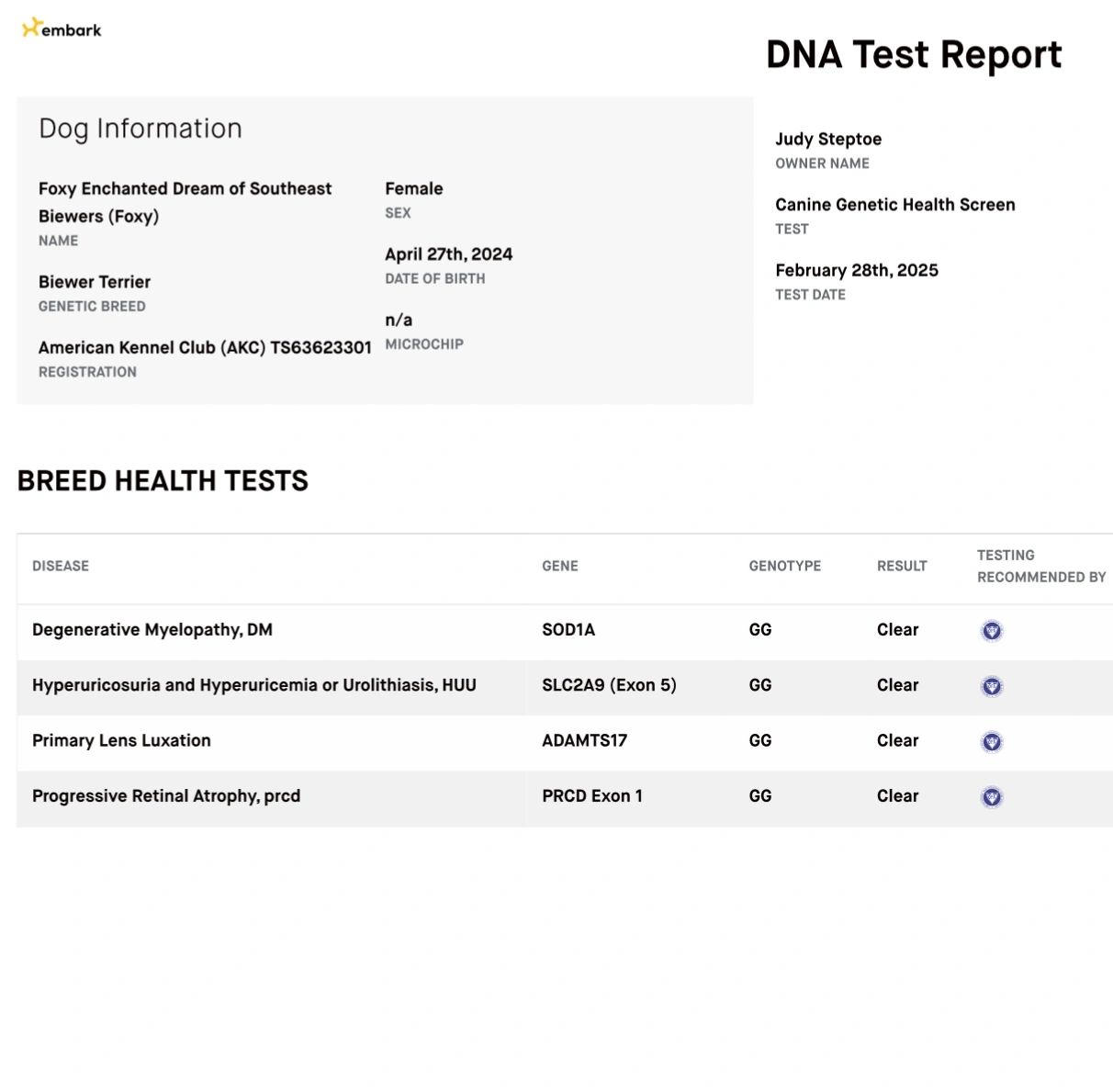Click the badge icon for Progressive Retinal Atrophy
1113x1092 pixels.
tap(992, 797)
